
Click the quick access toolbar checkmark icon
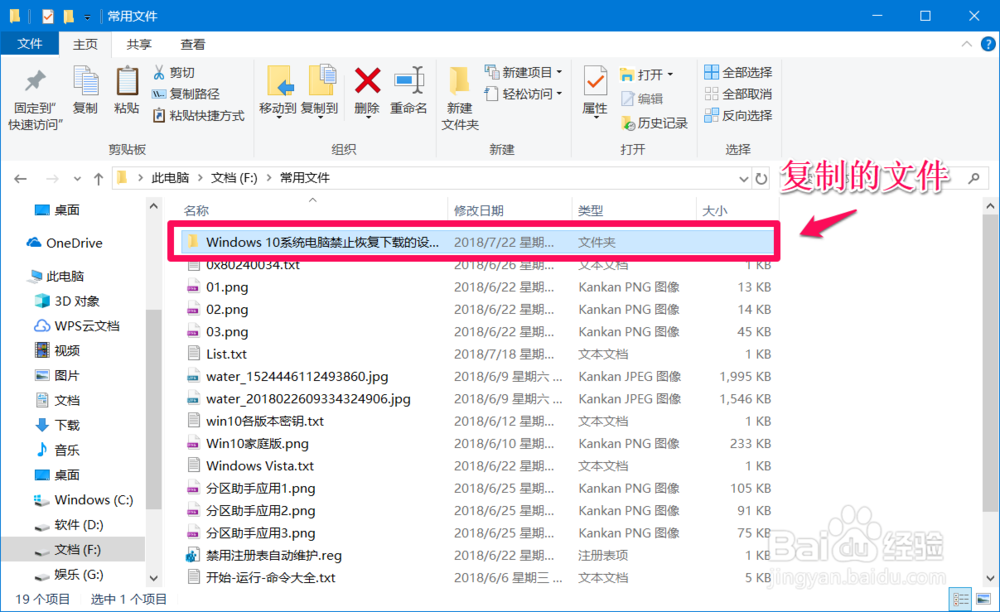(x=48, y=16)
